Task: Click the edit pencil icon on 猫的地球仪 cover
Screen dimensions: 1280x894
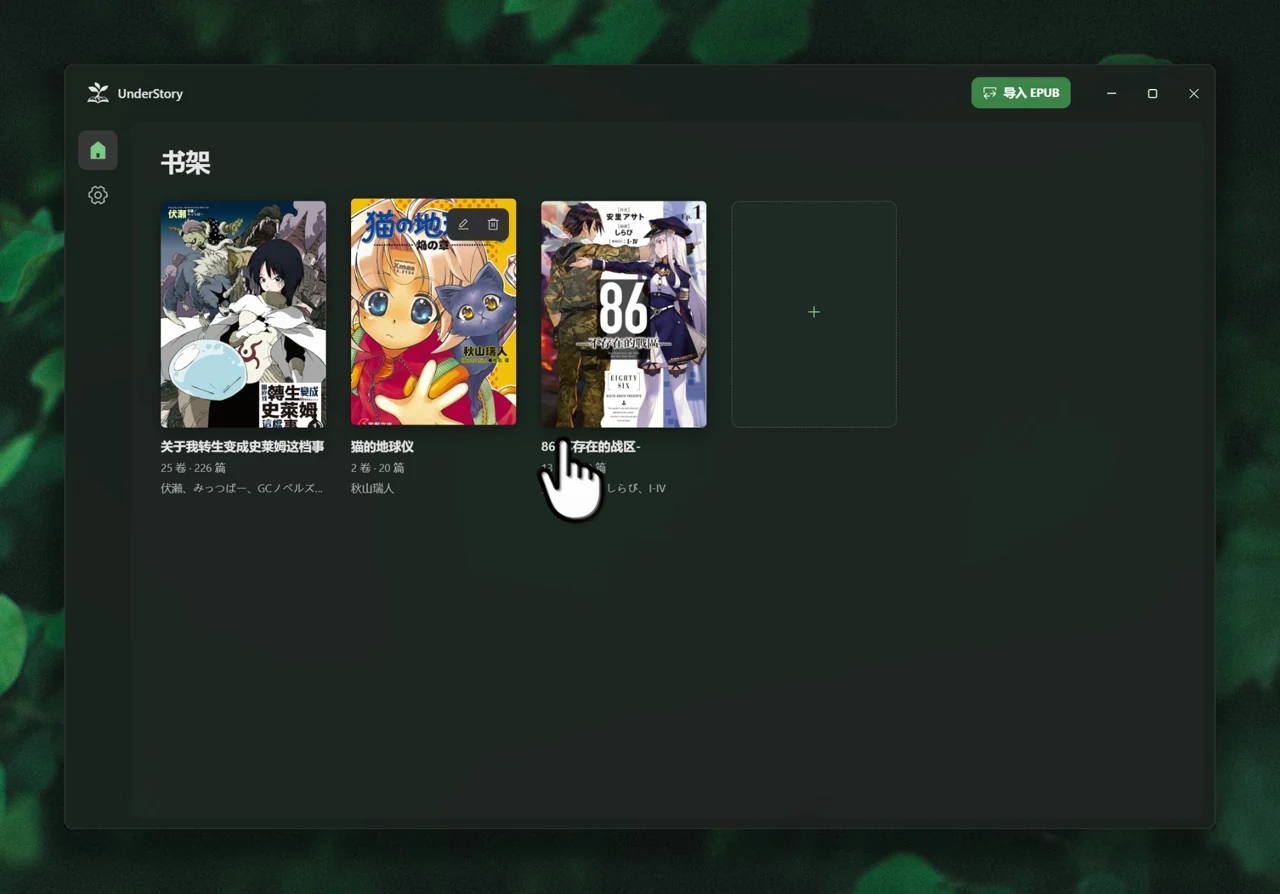Action: click(x=463, y=224)
